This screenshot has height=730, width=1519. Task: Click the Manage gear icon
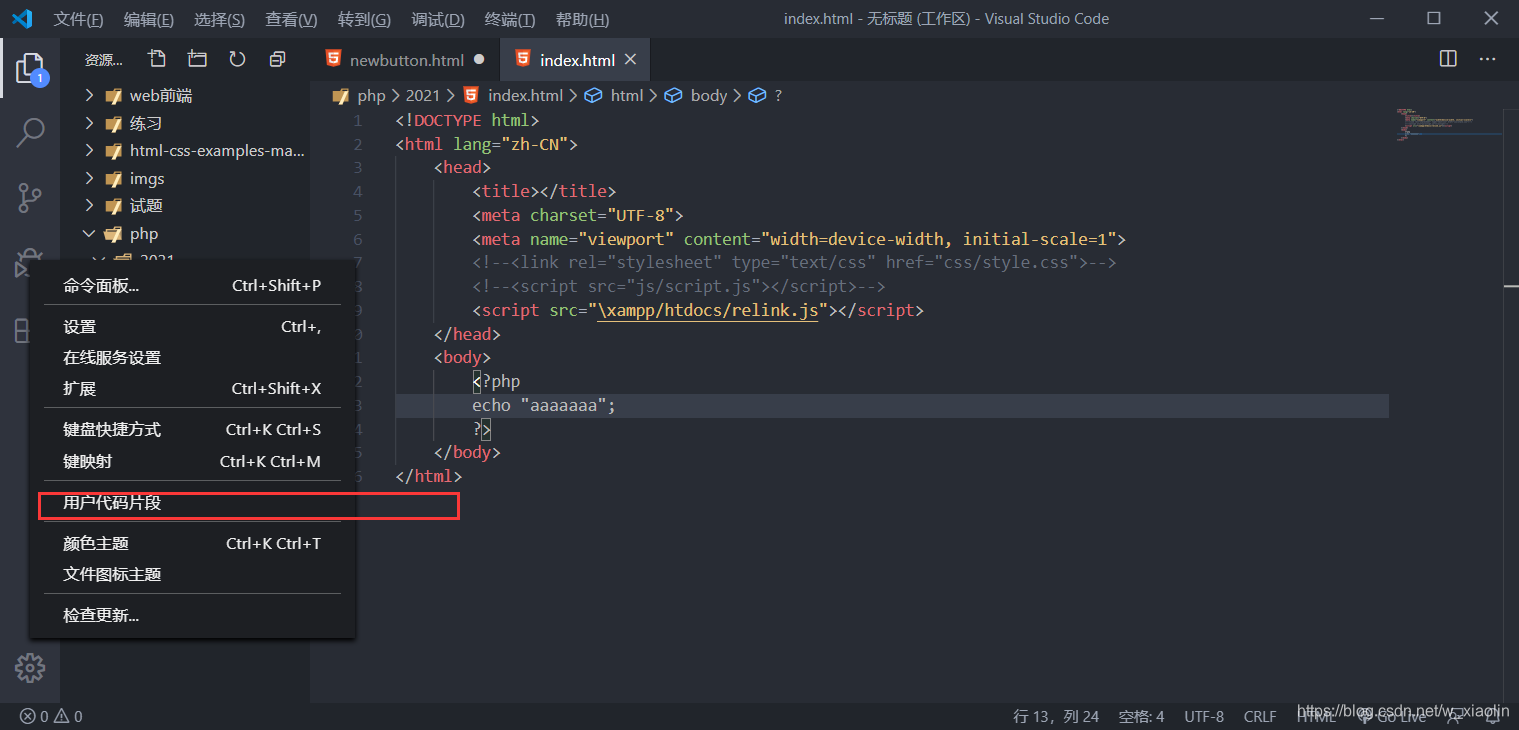(30, 668)
